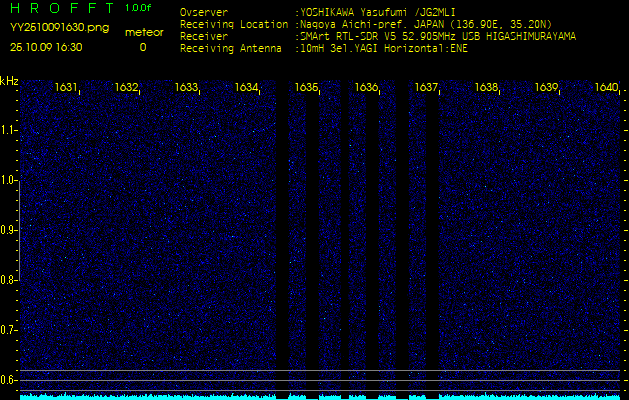Click the 10mH 3el.YAGI antenna value
The height and width of the screenshot is (400, 629).
point(381,49)
